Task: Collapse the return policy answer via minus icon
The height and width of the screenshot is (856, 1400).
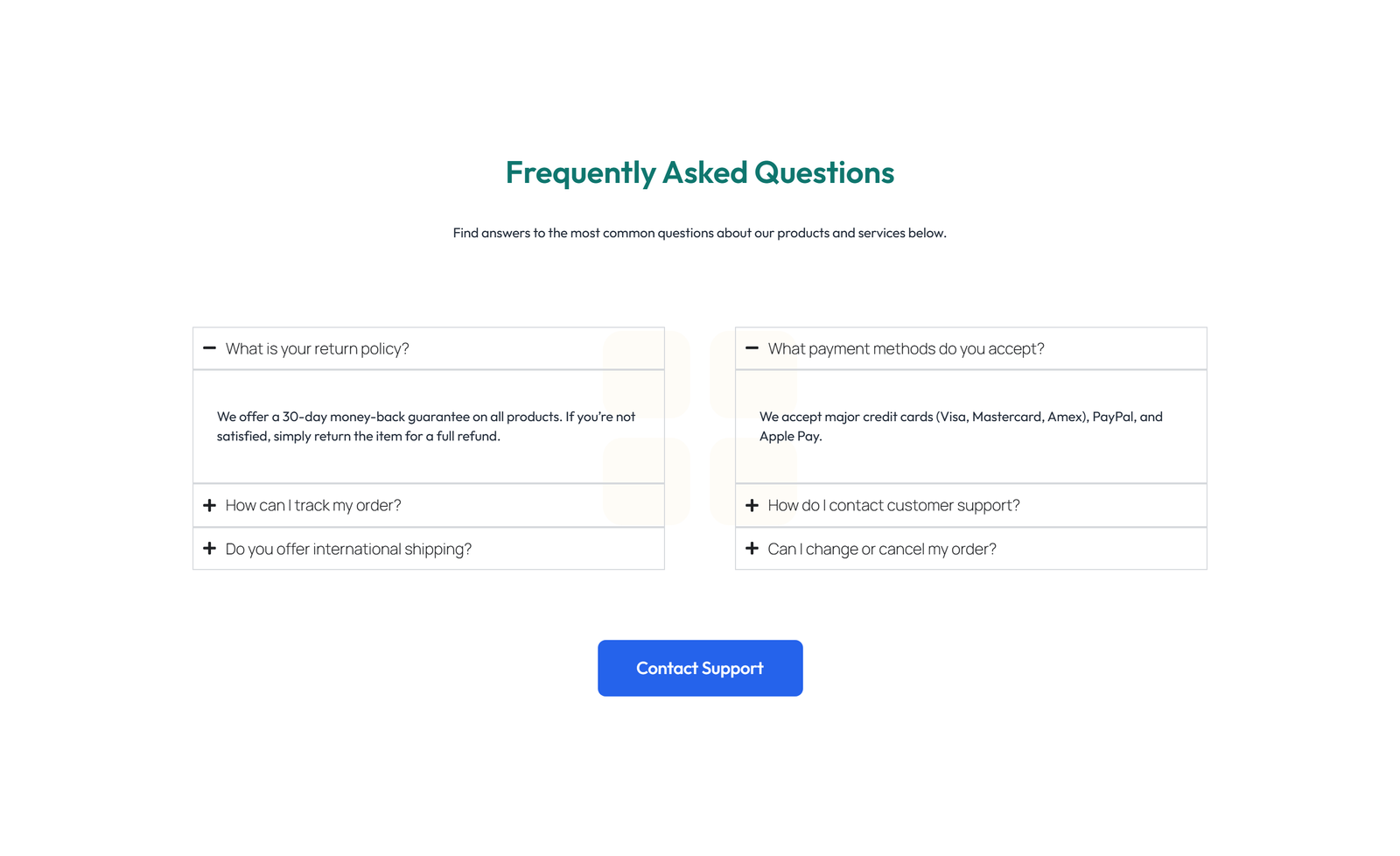Action: pyautogui.click(x=209, y=348)
